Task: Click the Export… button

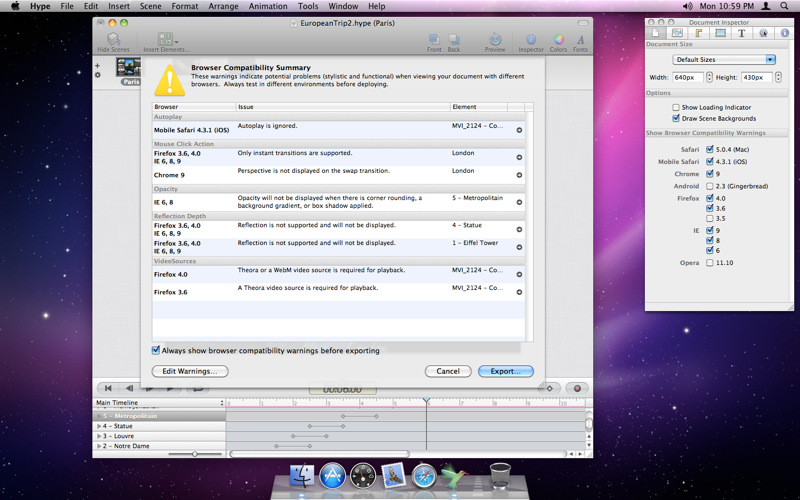Action: coord(505,371)
